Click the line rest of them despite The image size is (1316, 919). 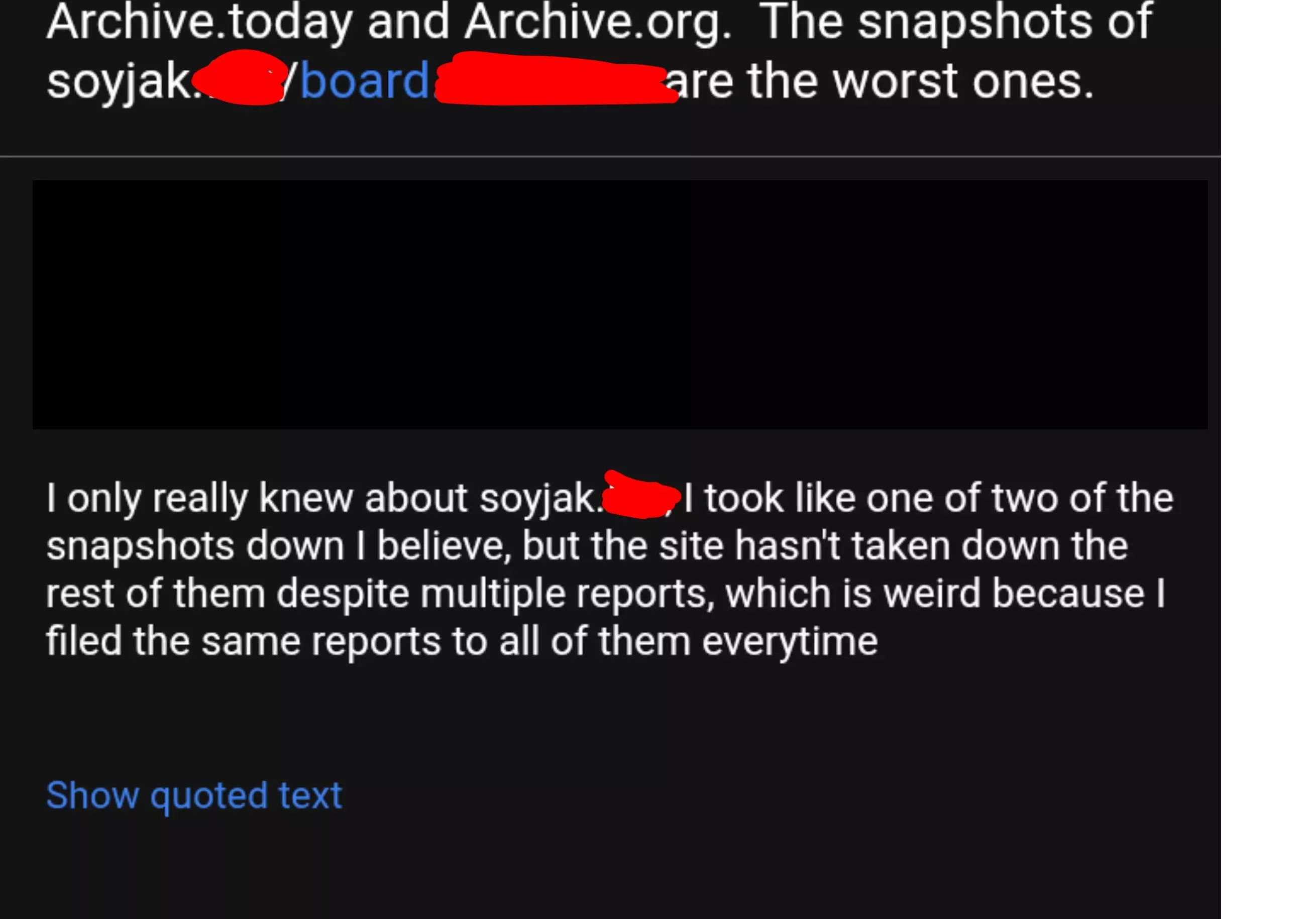click(x=606, y=593)
